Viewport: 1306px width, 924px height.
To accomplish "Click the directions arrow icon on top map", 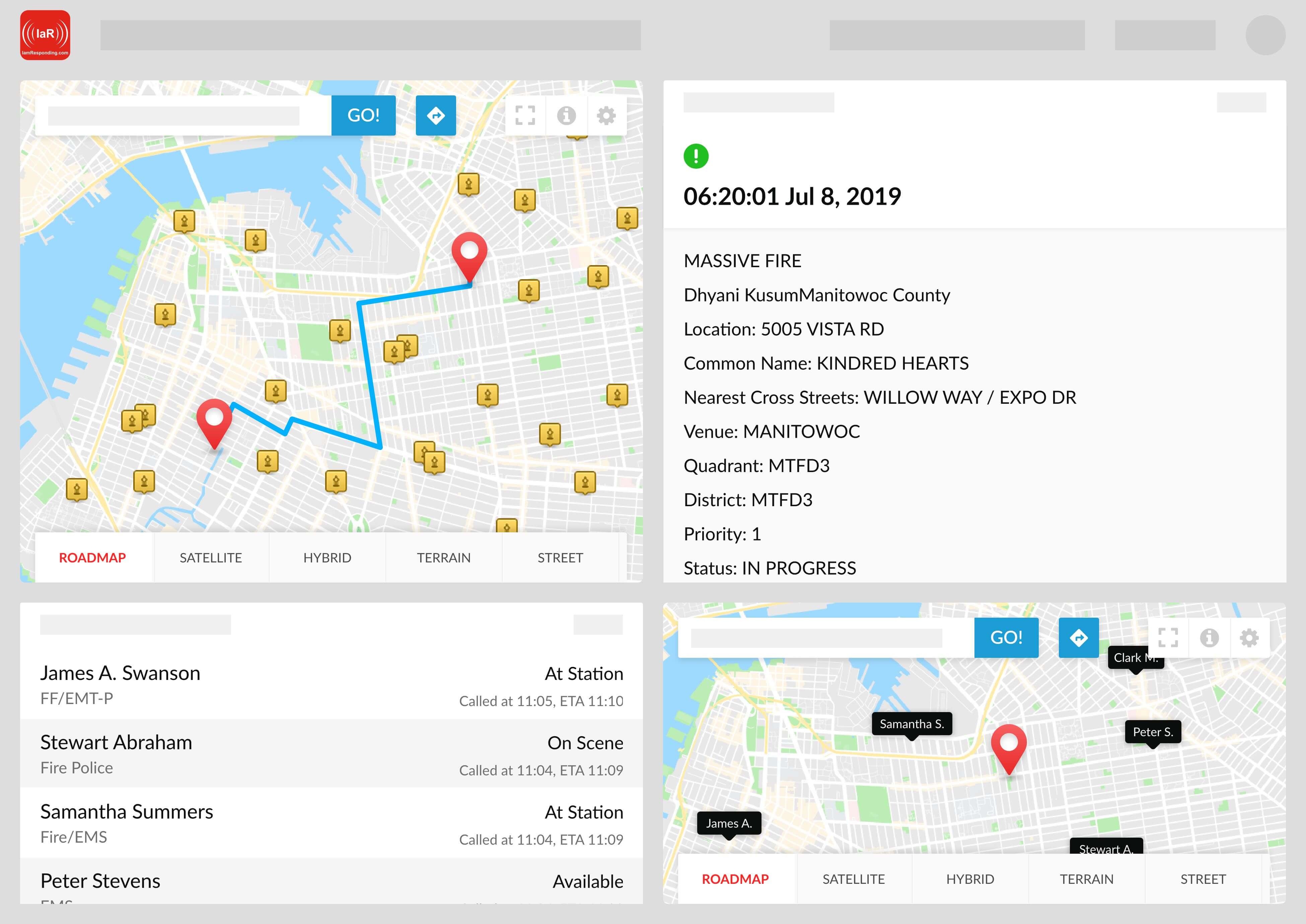I will pyautogui.click(x=435, y=115).
